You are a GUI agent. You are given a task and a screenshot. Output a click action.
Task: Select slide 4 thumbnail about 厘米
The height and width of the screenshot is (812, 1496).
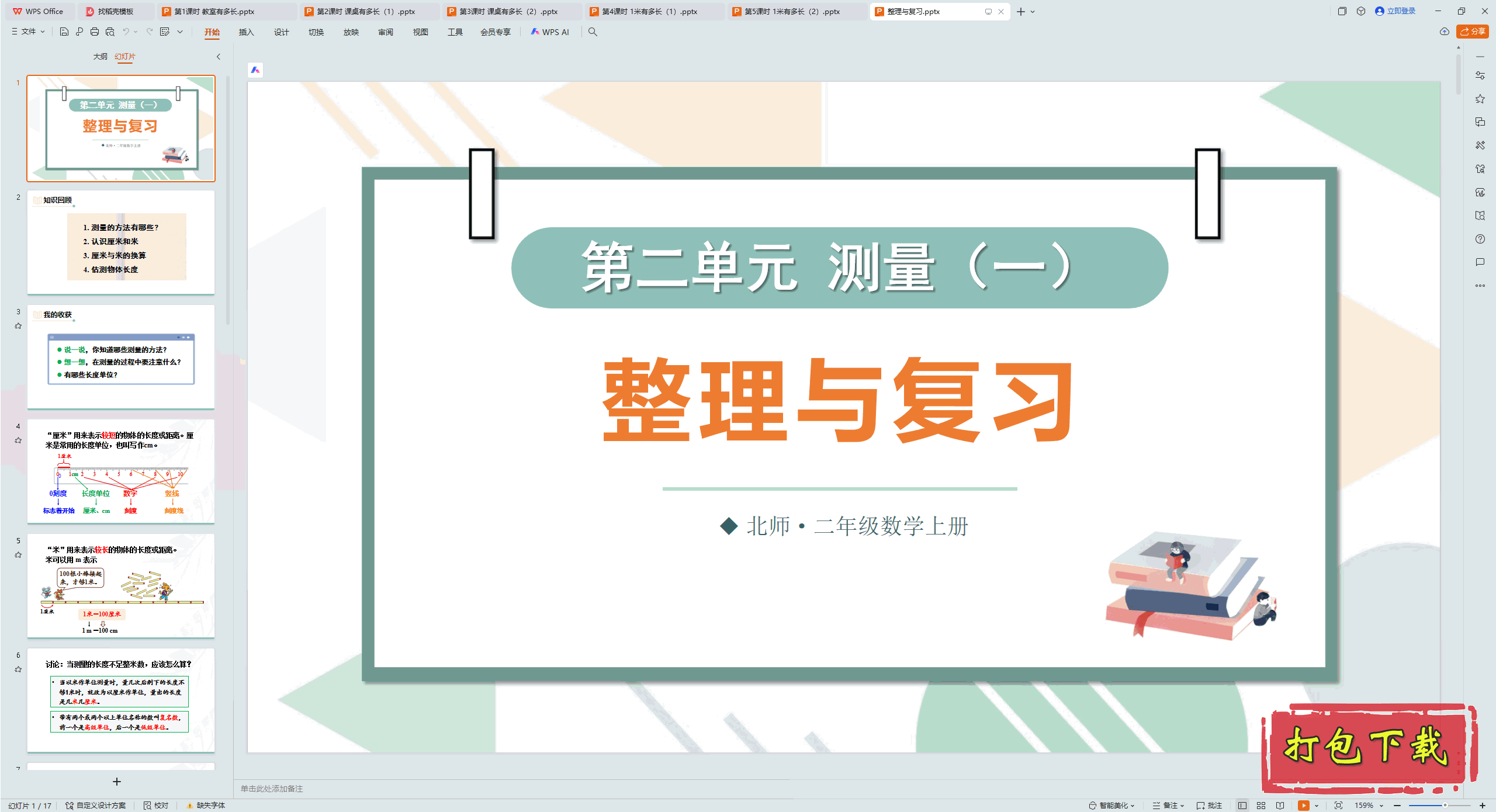121,471
